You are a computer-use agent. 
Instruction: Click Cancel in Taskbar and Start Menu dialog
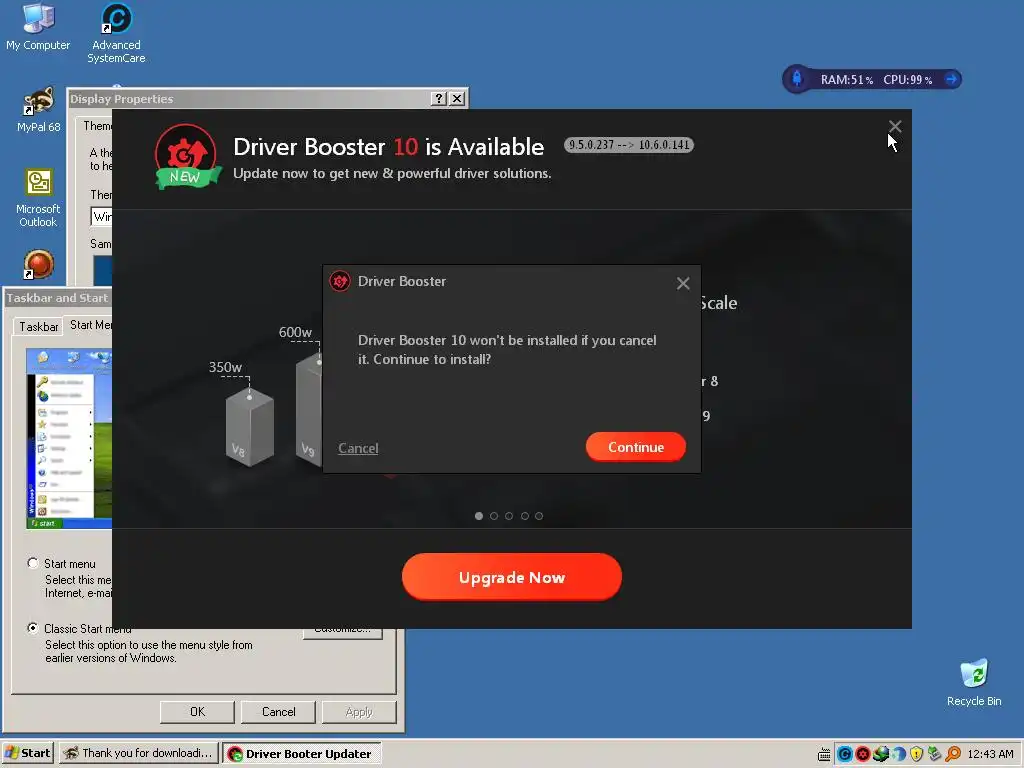pyautogui.click(x=278, y=712)
